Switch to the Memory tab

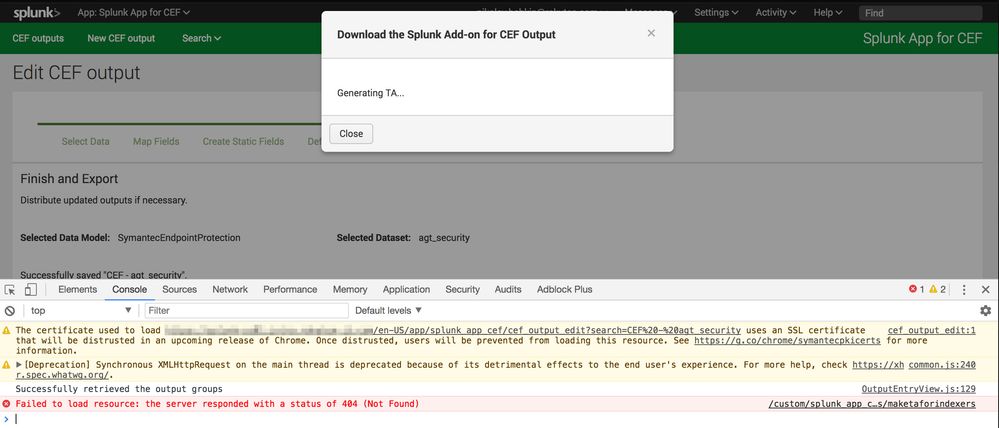click(350, 289)
